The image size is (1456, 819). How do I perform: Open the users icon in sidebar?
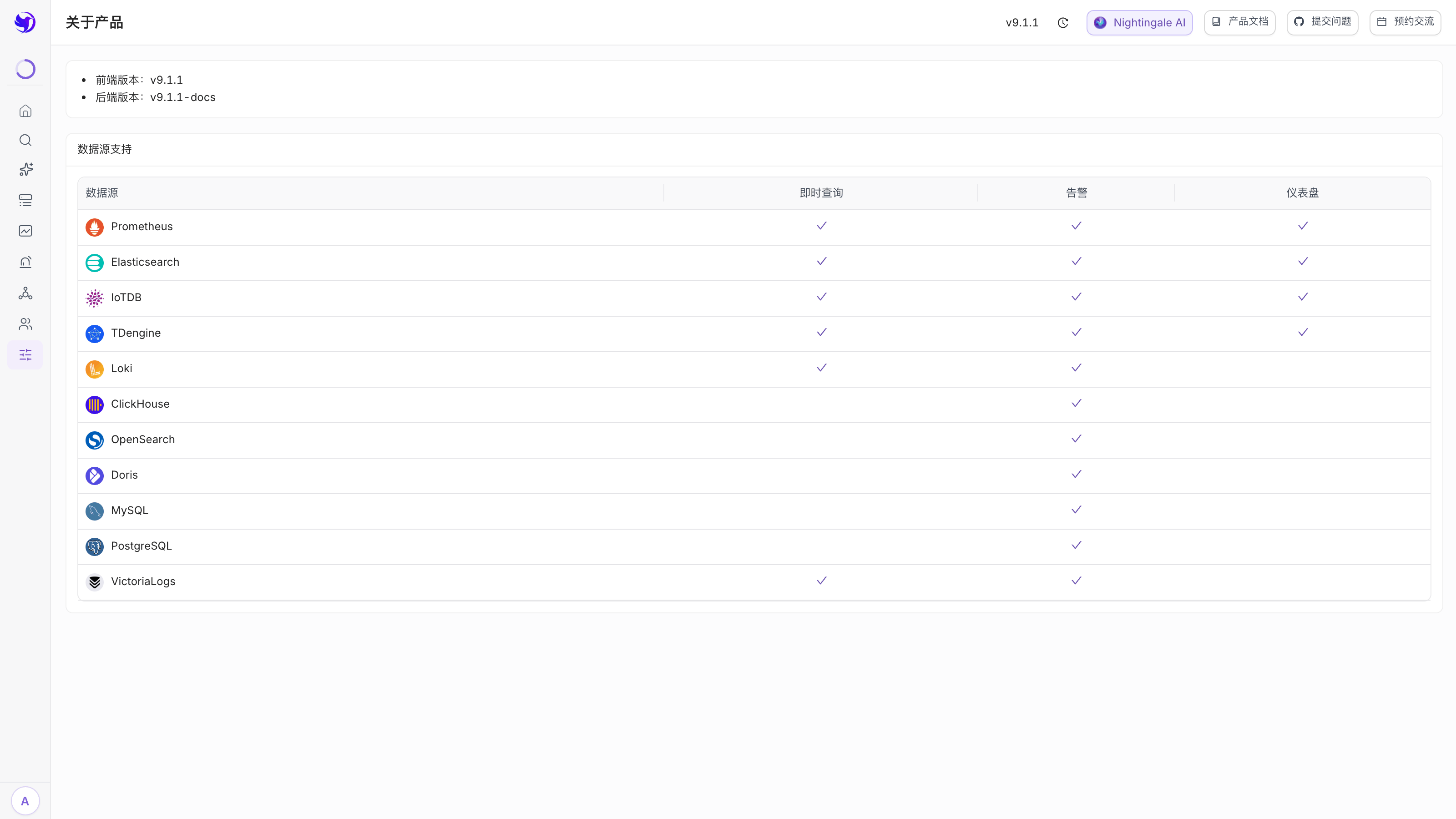(25, 324)
